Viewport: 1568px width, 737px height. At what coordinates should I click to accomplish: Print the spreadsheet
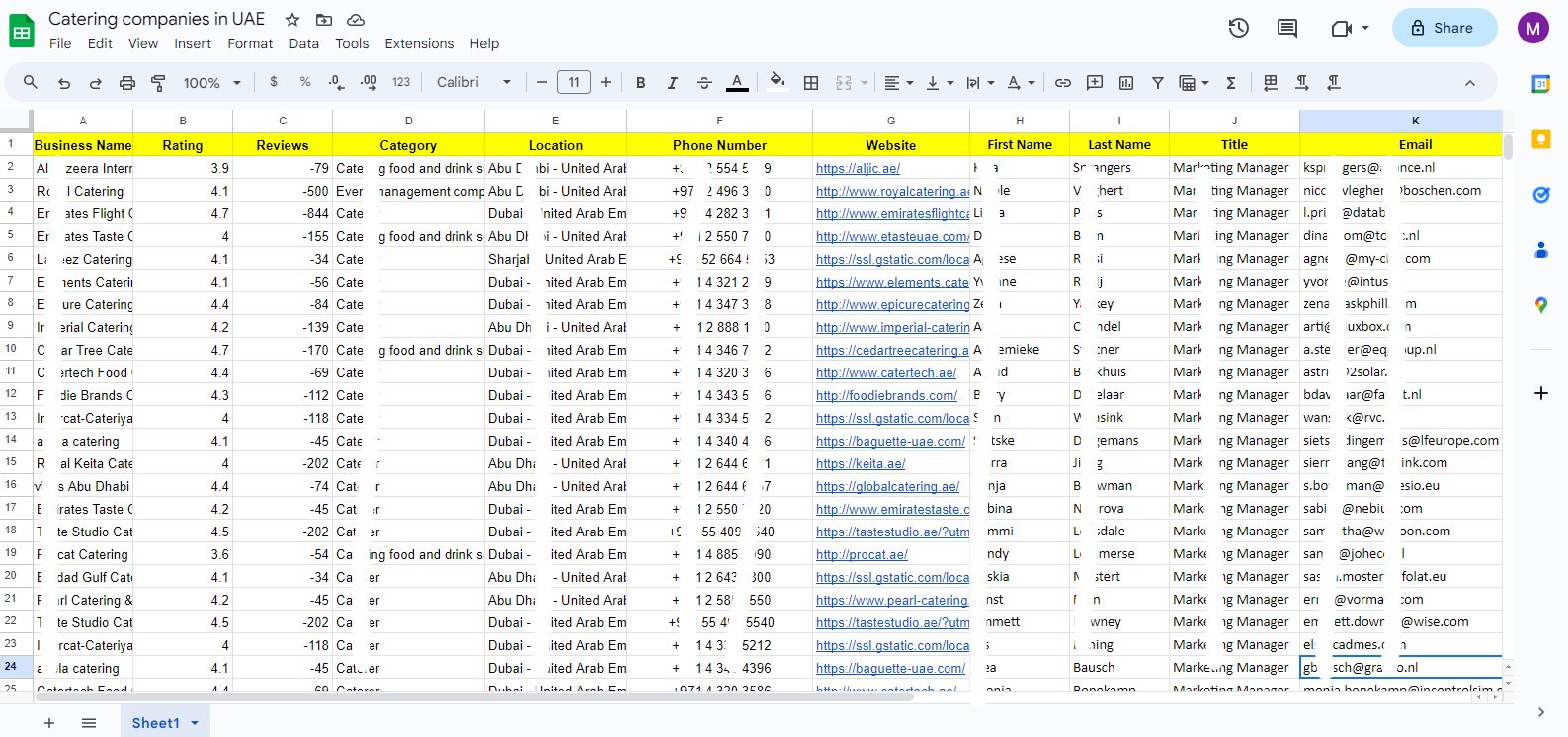click(127, 83)
